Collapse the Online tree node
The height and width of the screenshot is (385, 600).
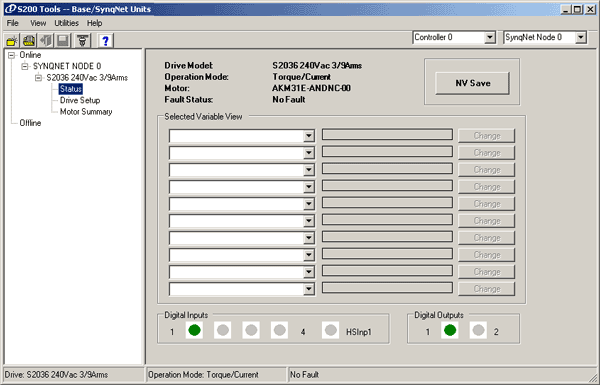(11, 55)
